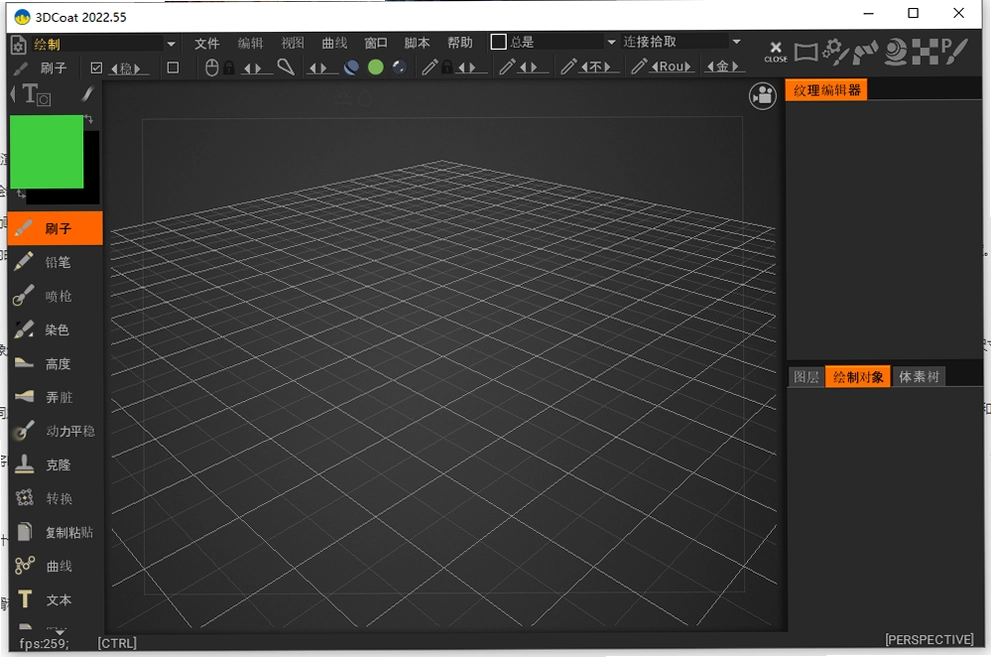Screen dimensions: 991x657
Task: Click the slider after the mouse lock
Action: pos(253,68)
